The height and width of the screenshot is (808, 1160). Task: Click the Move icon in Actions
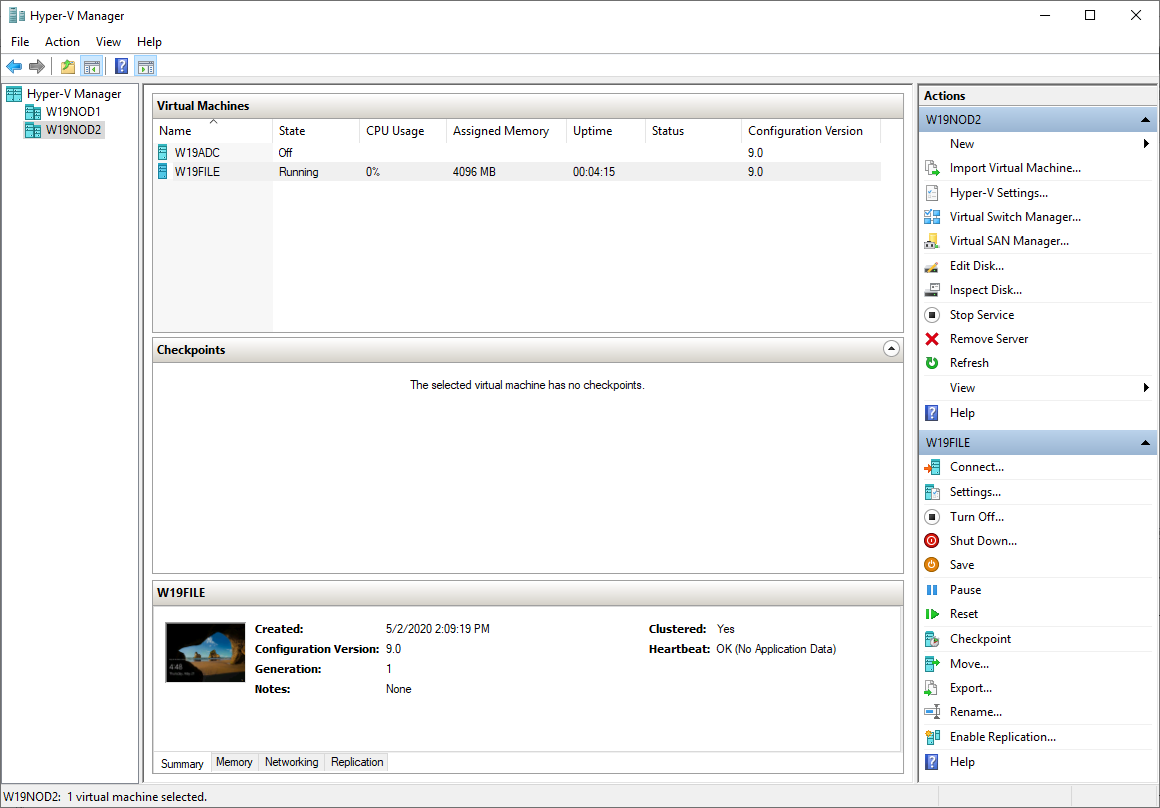(932, 664)
